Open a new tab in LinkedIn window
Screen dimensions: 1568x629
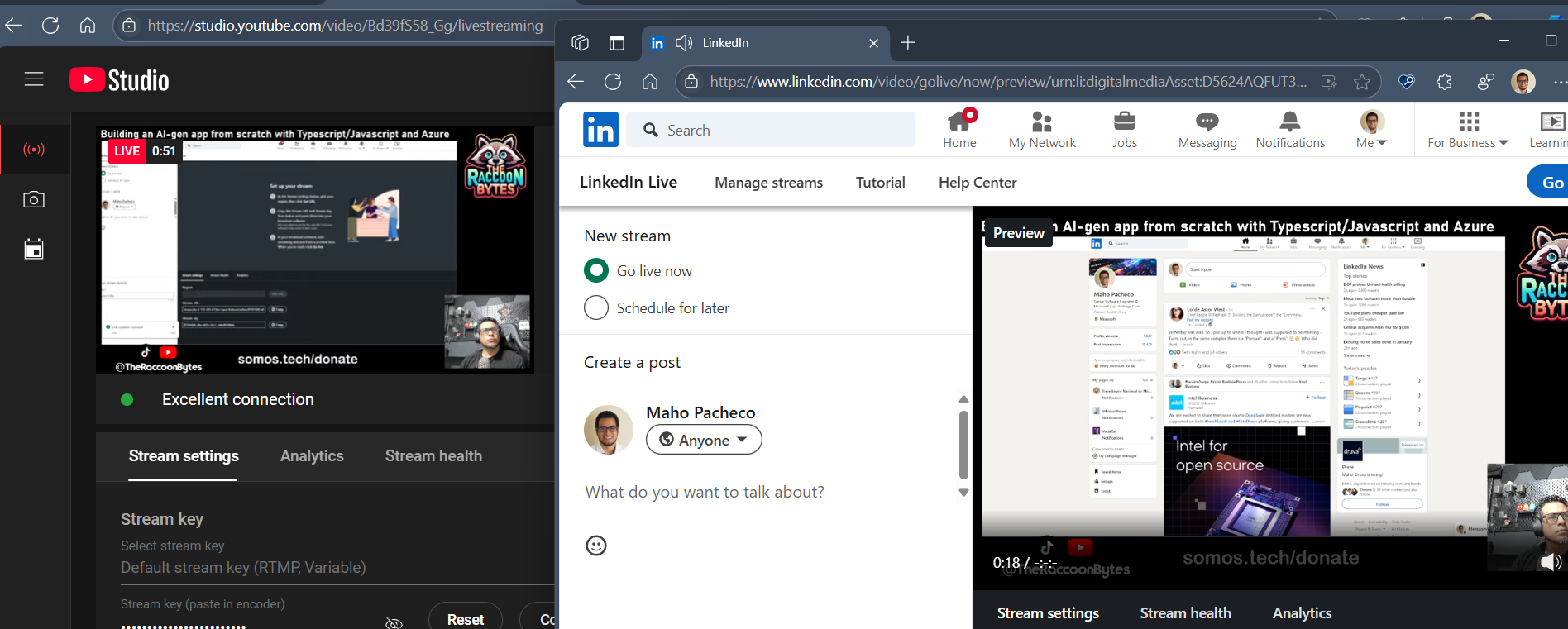[x=908, y=43]
